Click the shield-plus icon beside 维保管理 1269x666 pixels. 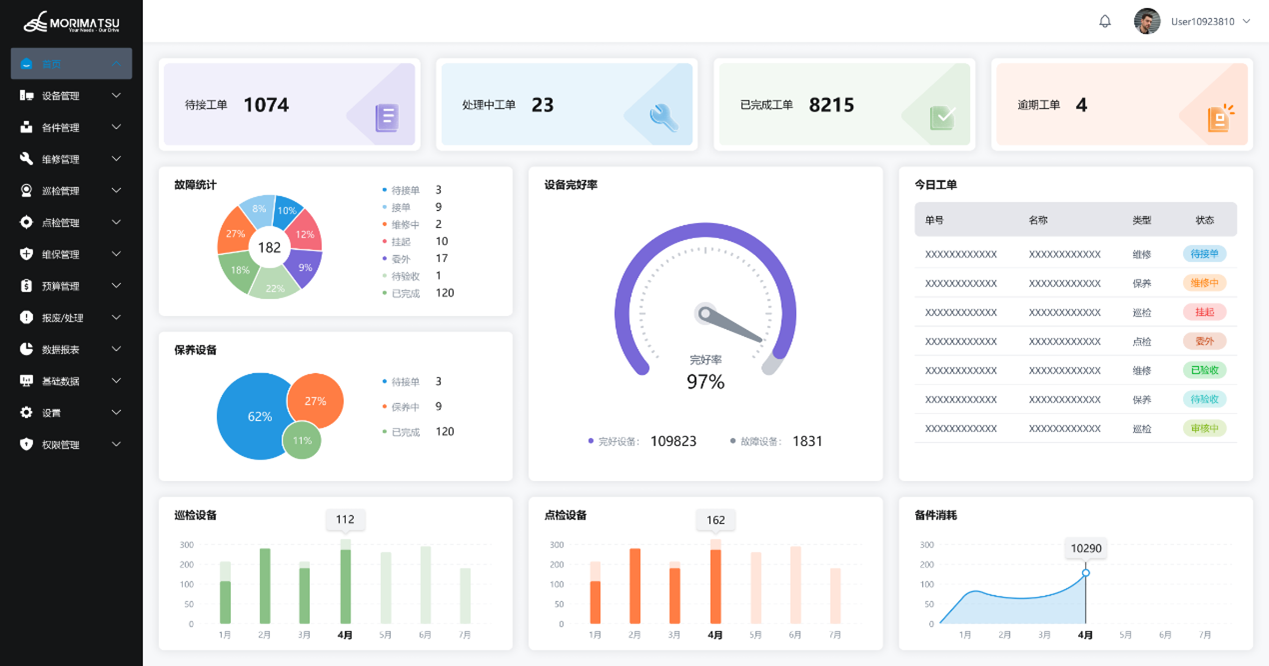pyautogui.click(x=27, y=254)
